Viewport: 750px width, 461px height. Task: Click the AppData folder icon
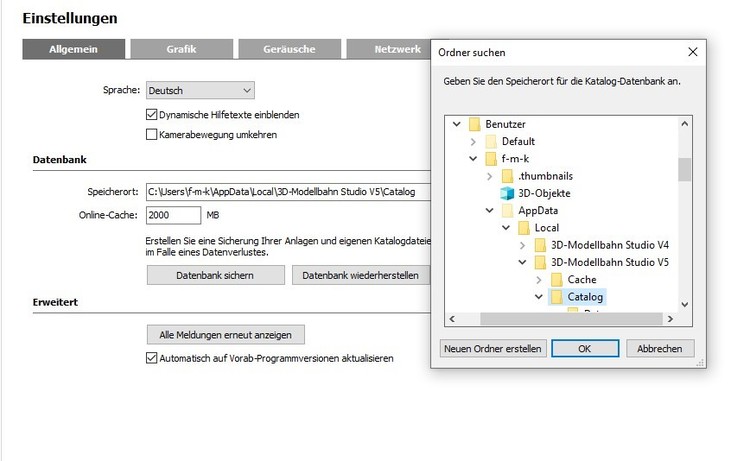507,211
